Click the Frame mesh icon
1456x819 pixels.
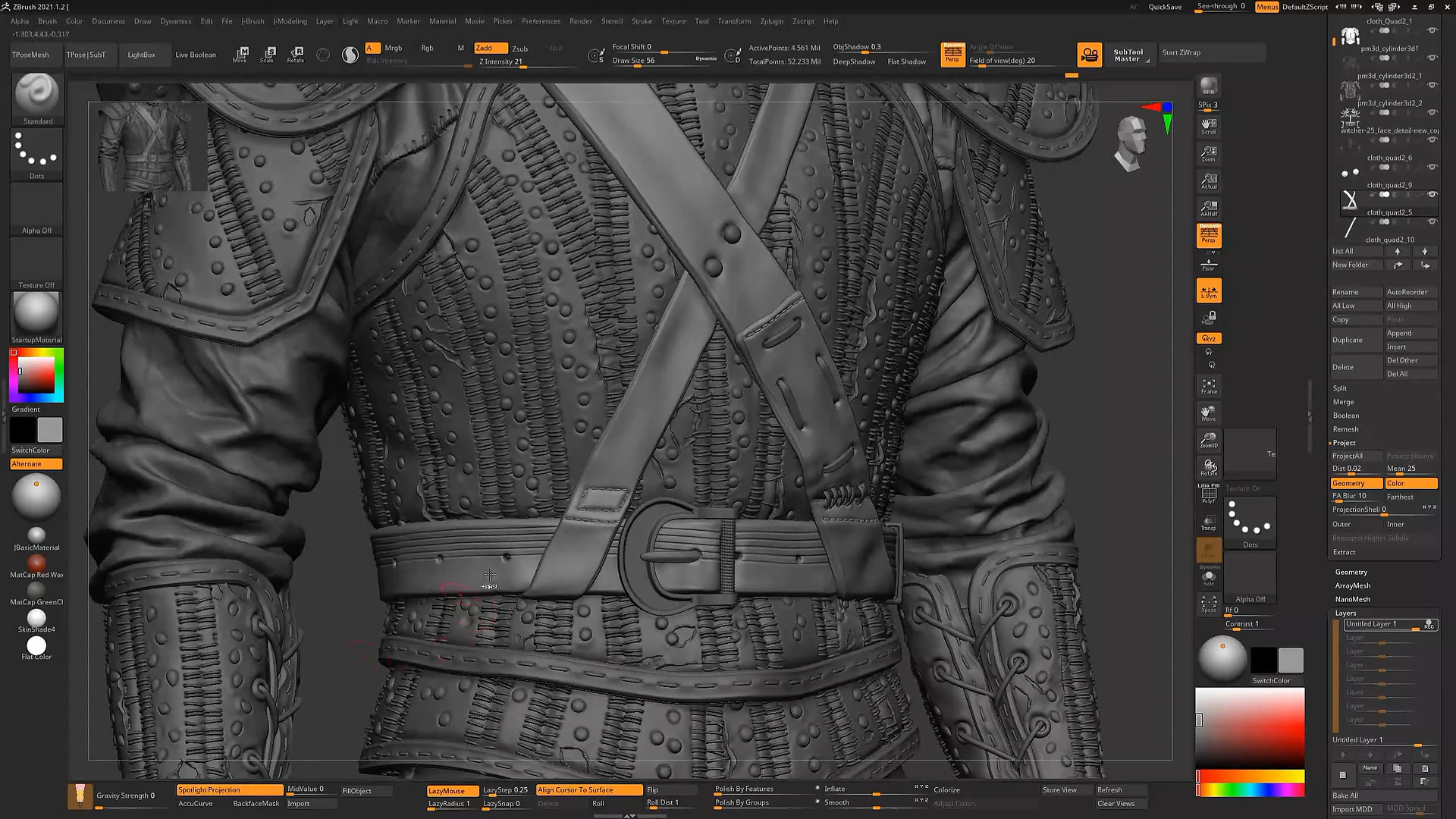pyautogui.click(x=1209, y=386)
